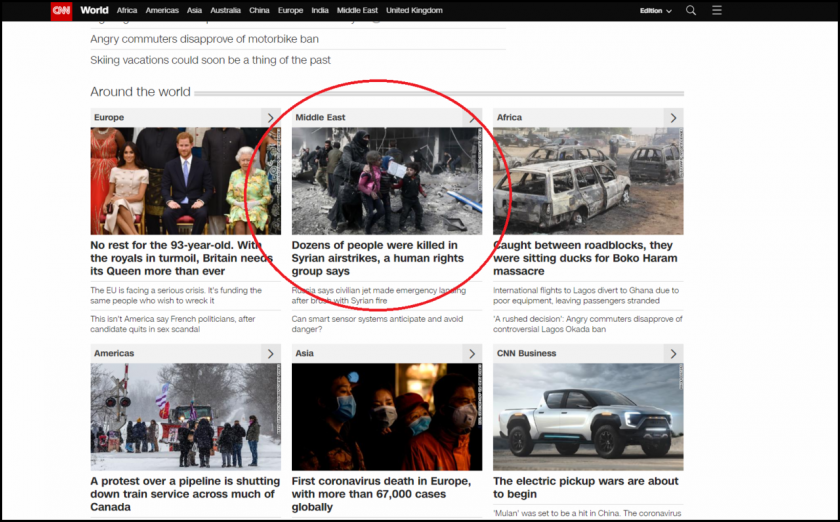
Task: Read the Syrian airstrikes headline
Action: (377, 258)
